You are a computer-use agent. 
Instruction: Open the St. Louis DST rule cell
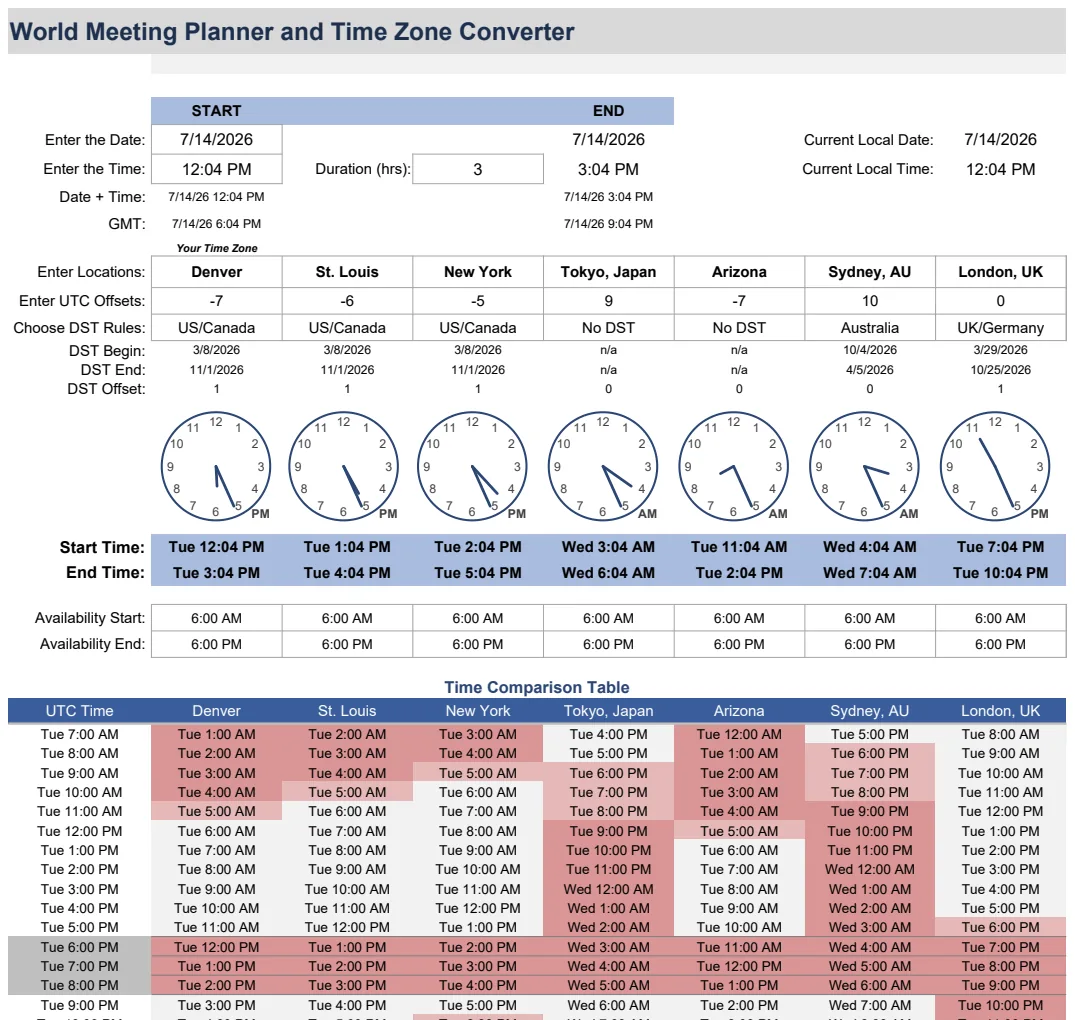point(347,328)
